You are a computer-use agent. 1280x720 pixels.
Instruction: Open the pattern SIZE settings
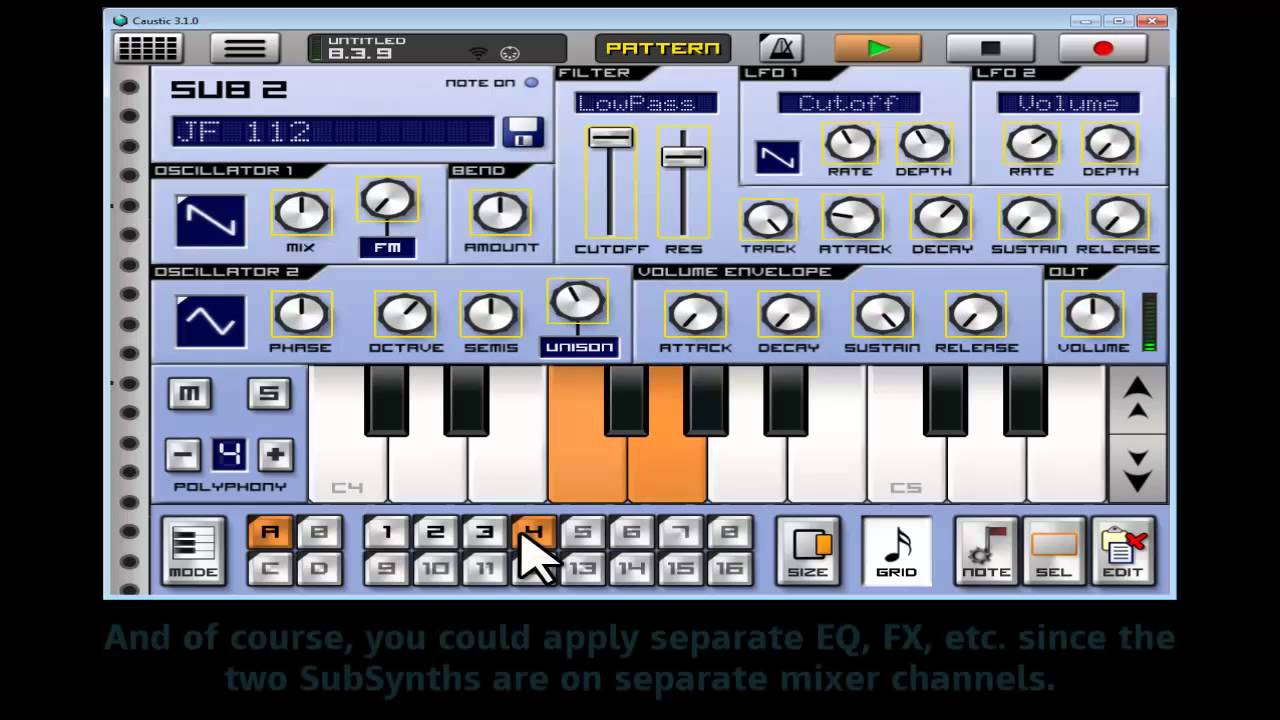tap(808, 551)
